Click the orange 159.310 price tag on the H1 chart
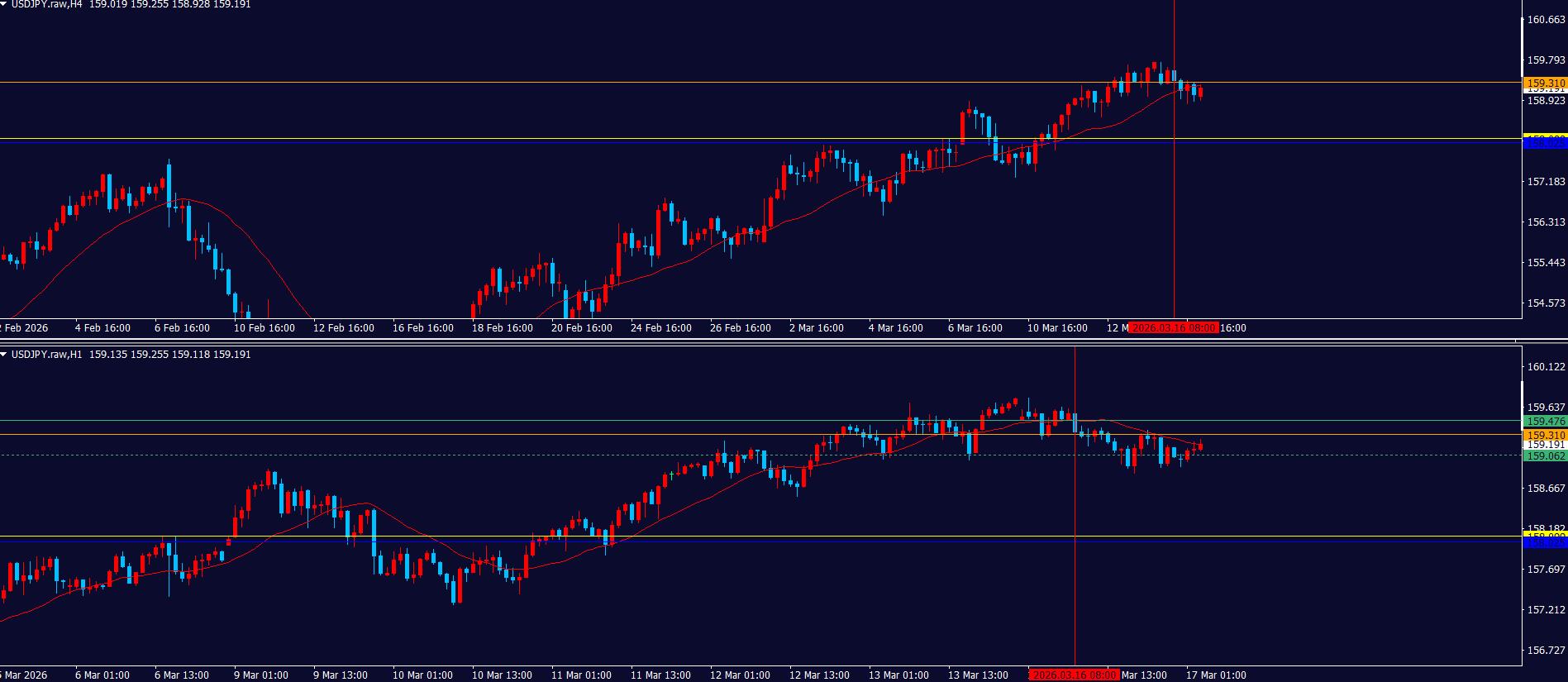The width and height of the screenshot is (1568, 682). point(1545,435)
